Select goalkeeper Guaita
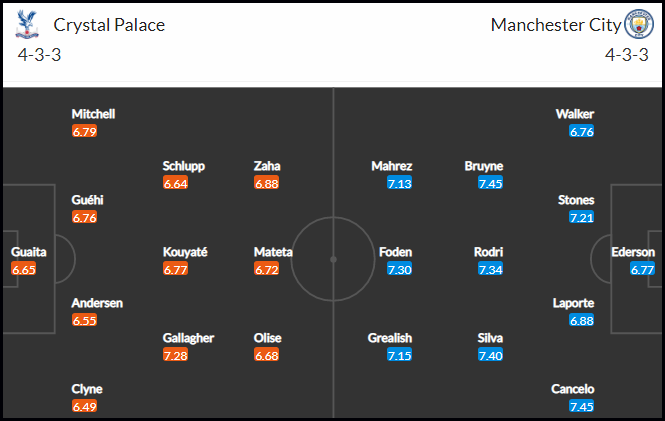 tap(28, 252)
